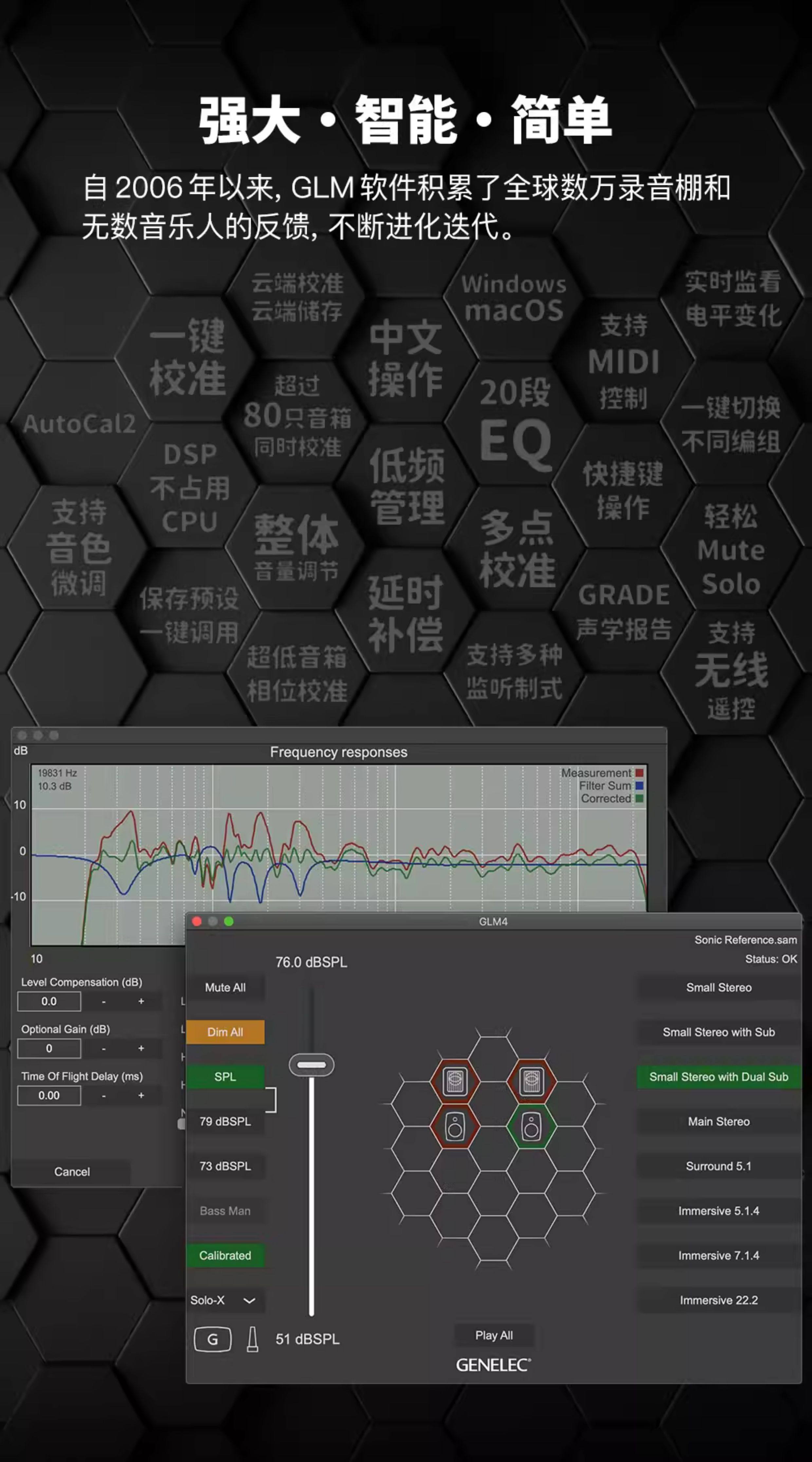
Task: Increase Time Of Flight Delay with plus
Action: pos(141,1096)
